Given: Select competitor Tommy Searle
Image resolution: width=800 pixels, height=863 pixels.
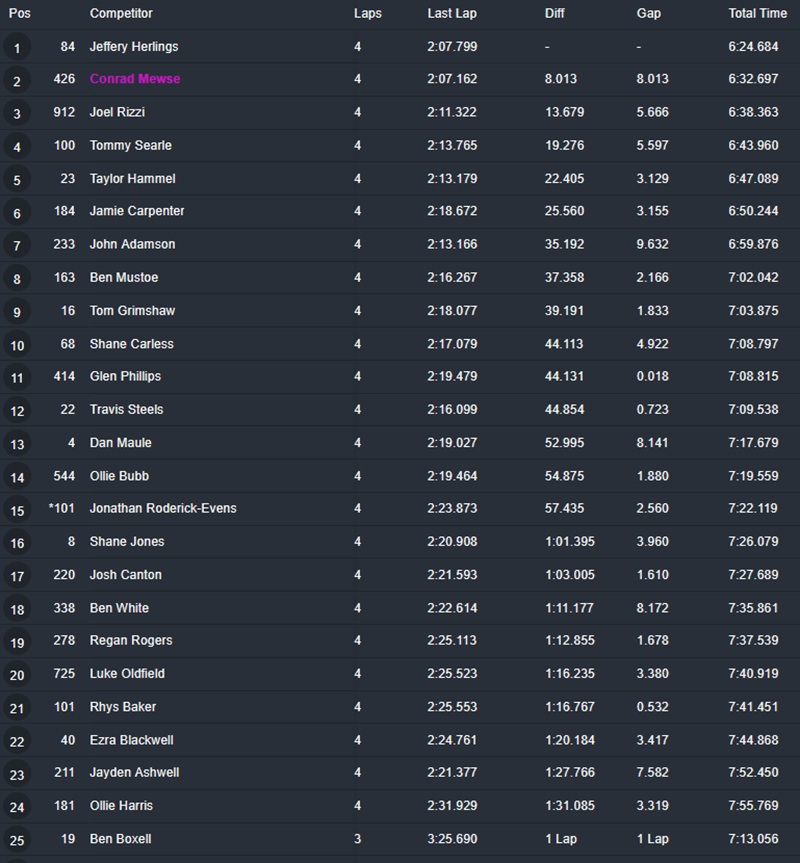Looking at the screenshot, I should (131, 145).
